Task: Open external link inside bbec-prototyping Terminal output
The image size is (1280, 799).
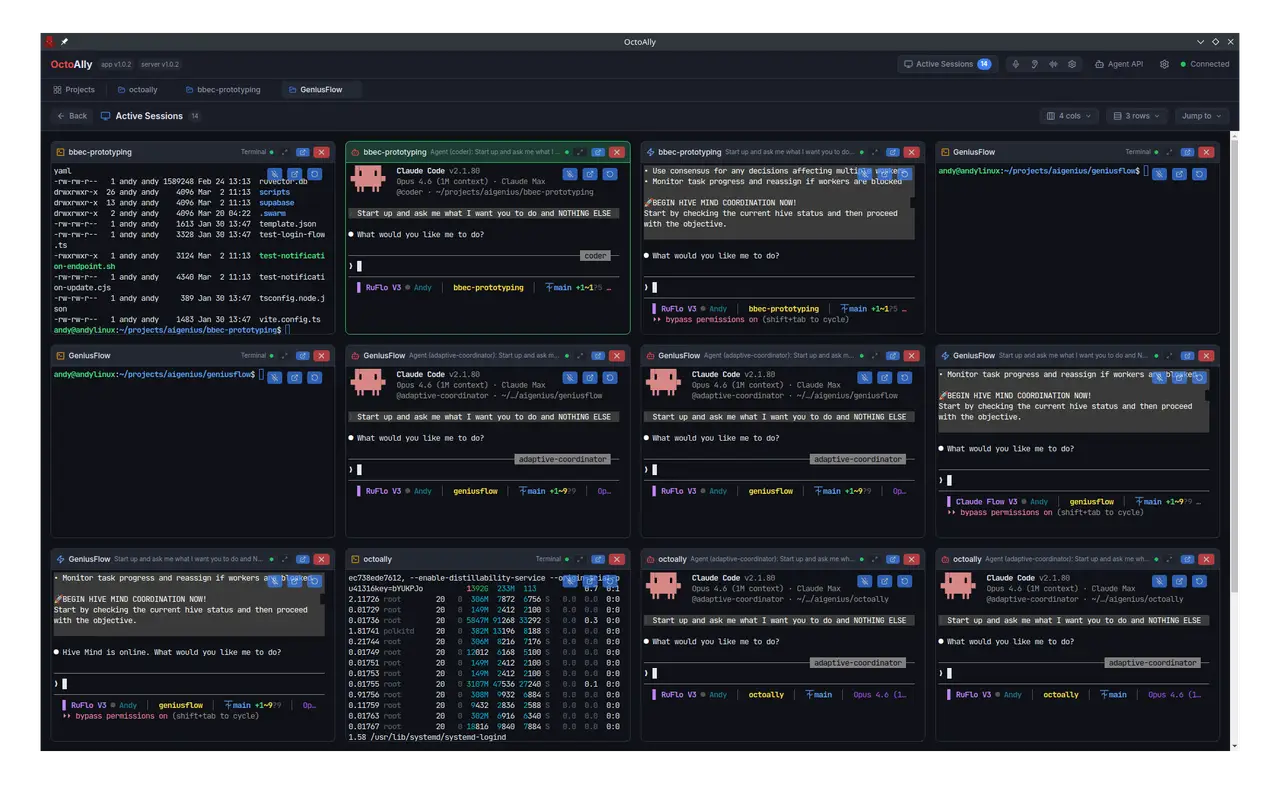Action: click(x=294, y=174)
